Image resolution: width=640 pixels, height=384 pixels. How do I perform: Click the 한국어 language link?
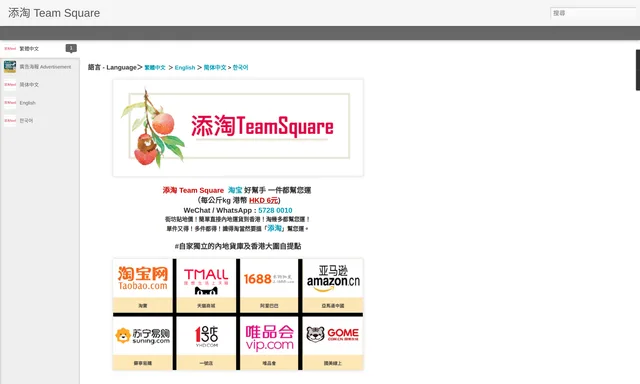(x=240, y=67)
